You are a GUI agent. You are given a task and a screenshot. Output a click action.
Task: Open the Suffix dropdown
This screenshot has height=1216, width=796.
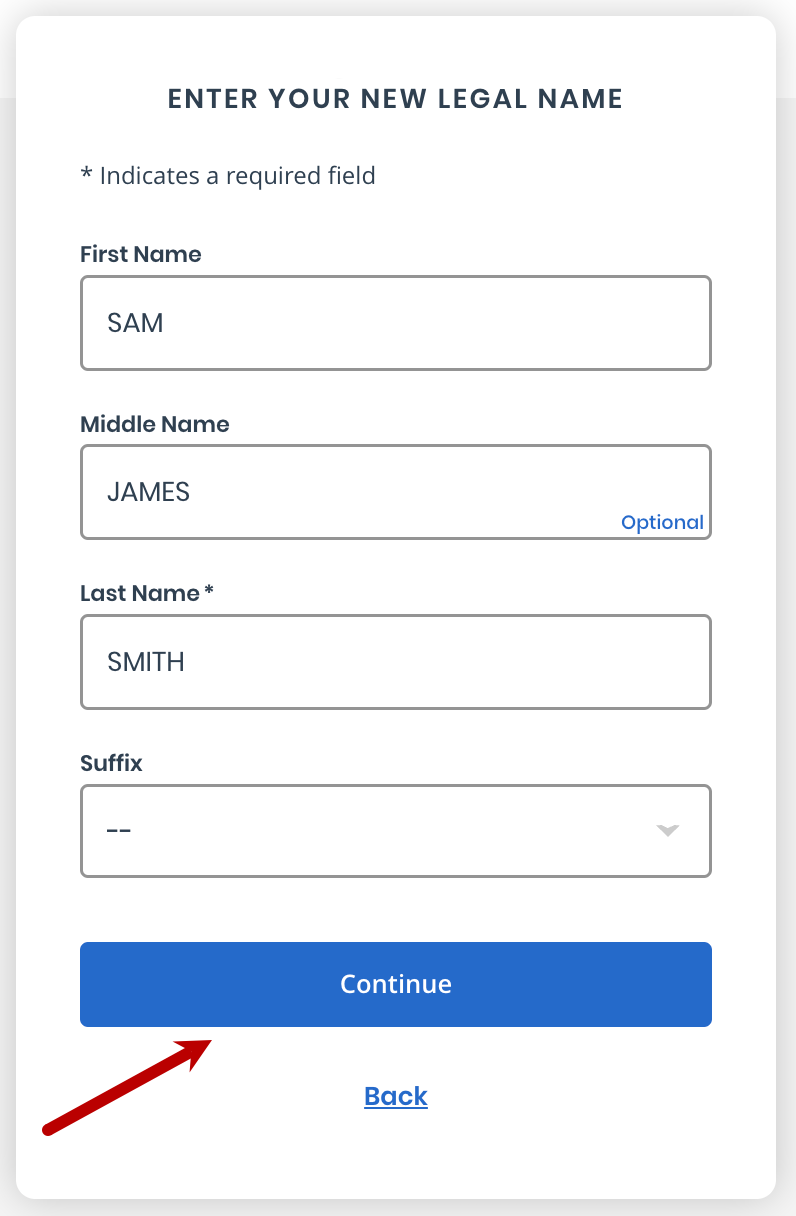(x=395, y=831)
